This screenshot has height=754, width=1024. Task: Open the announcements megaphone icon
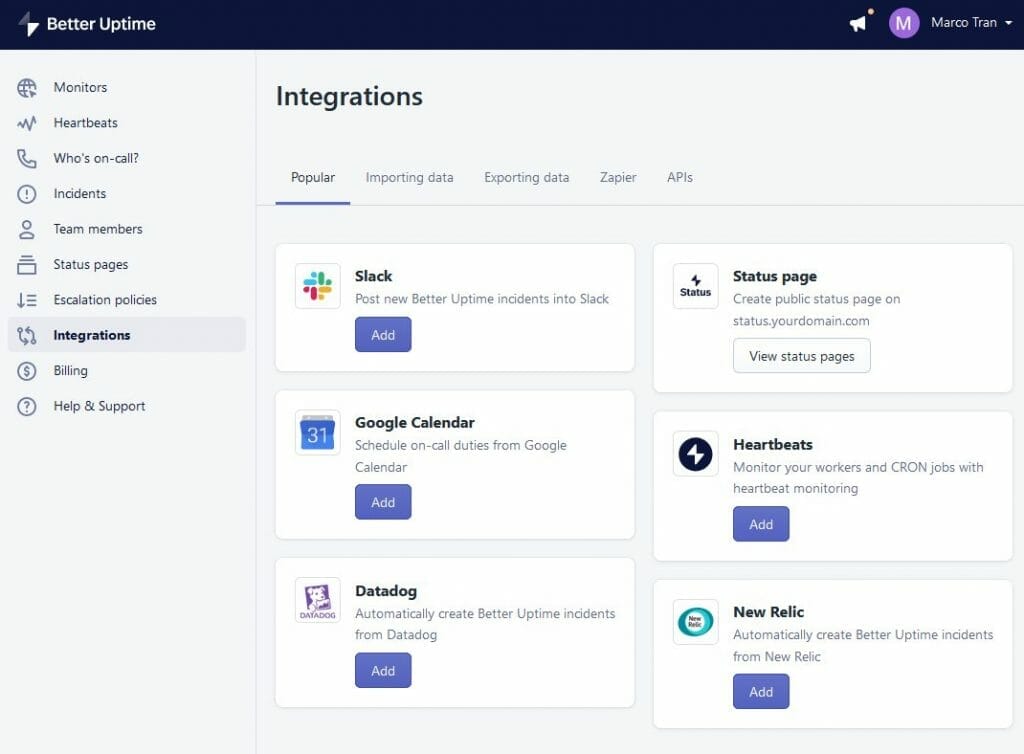coord(857,23)
